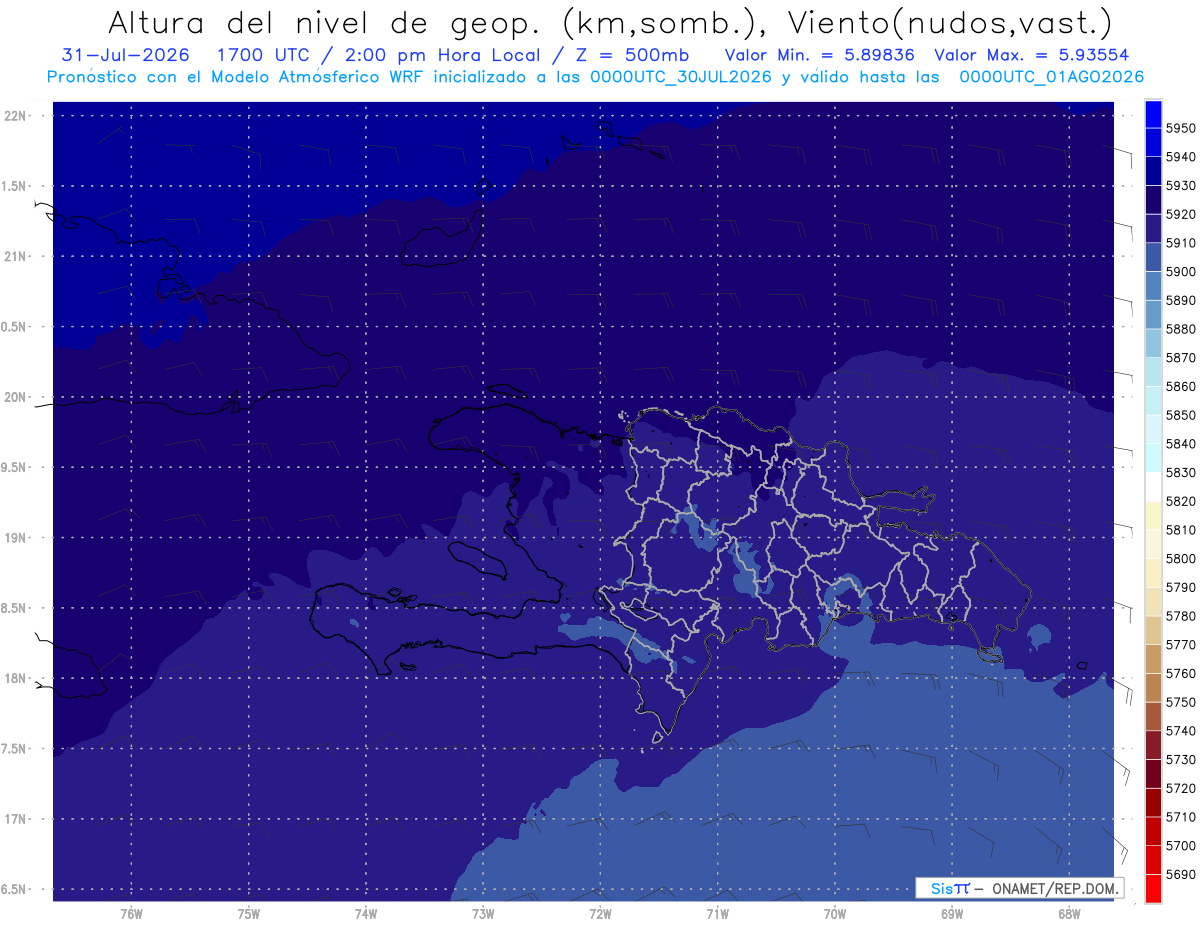Click the '76W' longitude label
Image resolution: width=1200 pixels, height=927 pixels.
tap(131, 913)
